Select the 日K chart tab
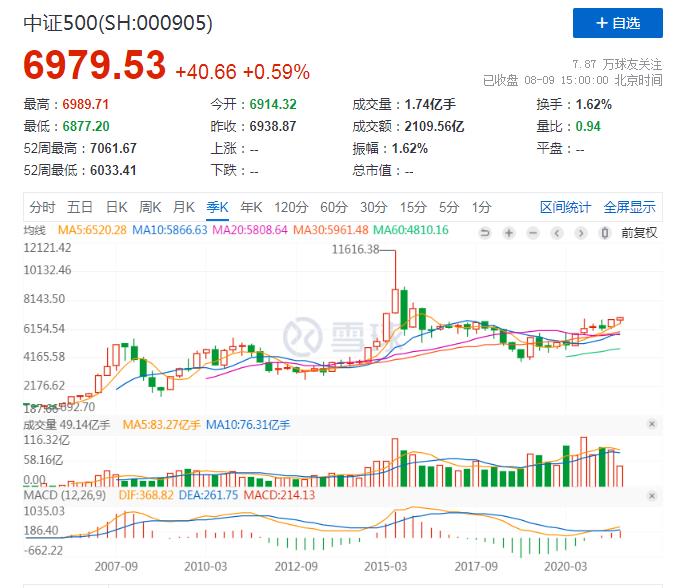 point(117,207)
